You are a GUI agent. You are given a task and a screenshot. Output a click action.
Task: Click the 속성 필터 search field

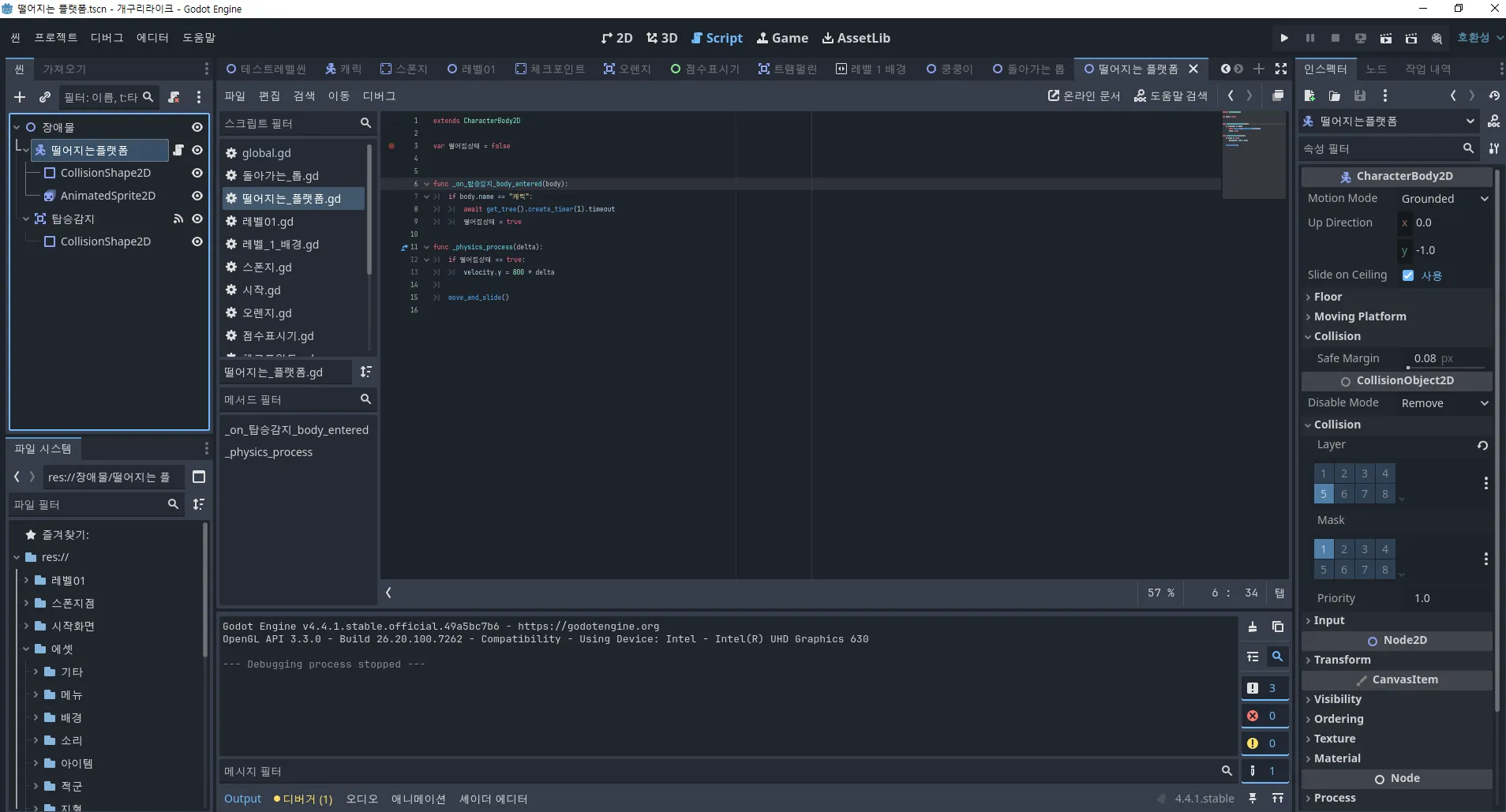point(1379,148)
